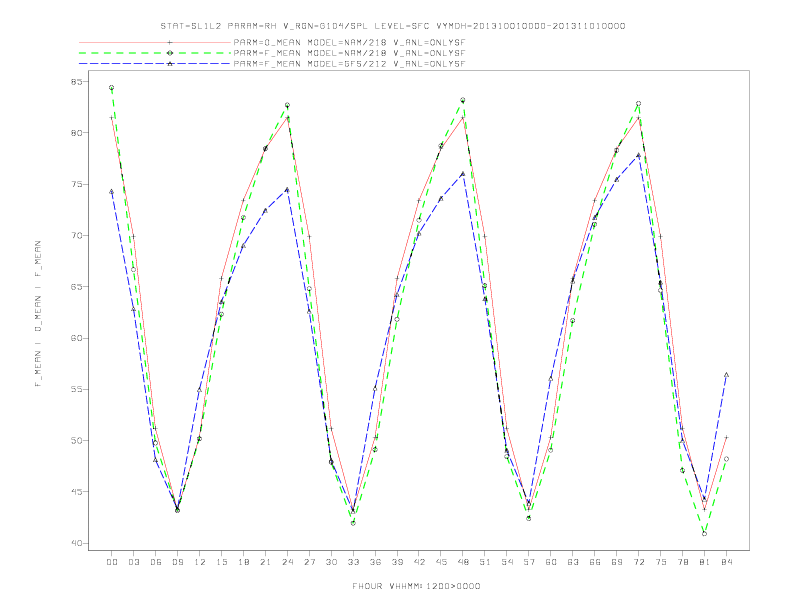This screenshot has height=612, width=792.
Task: Click x-axis tick label 18
Action: 243,562
